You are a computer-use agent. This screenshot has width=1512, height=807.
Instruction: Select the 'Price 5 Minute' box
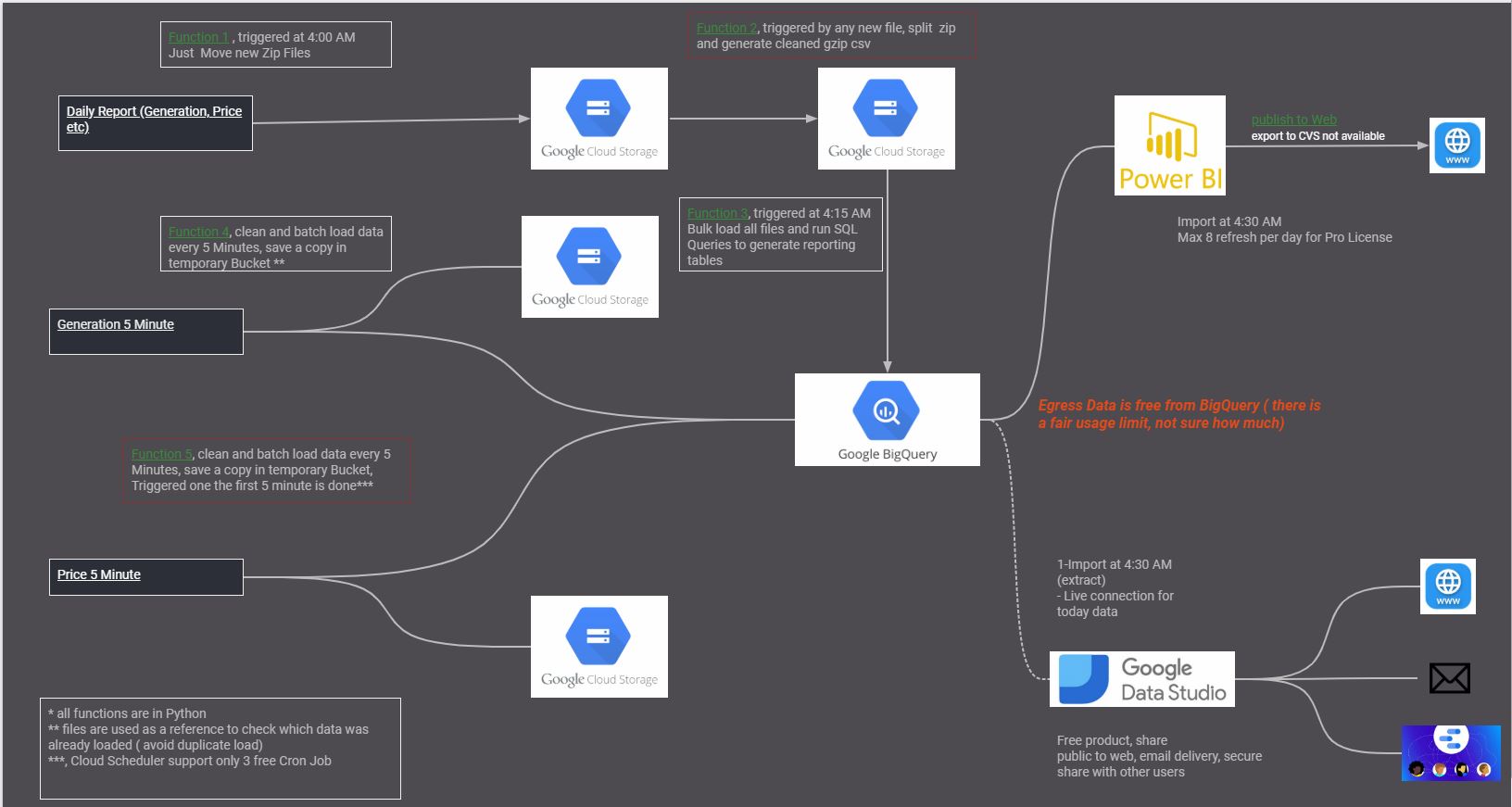pyautogui.click(x=146, y=577)
